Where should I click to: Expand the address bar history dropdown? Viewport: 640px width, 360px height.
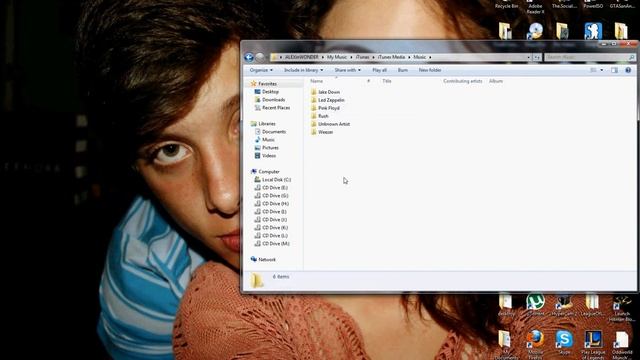(529, 58)
